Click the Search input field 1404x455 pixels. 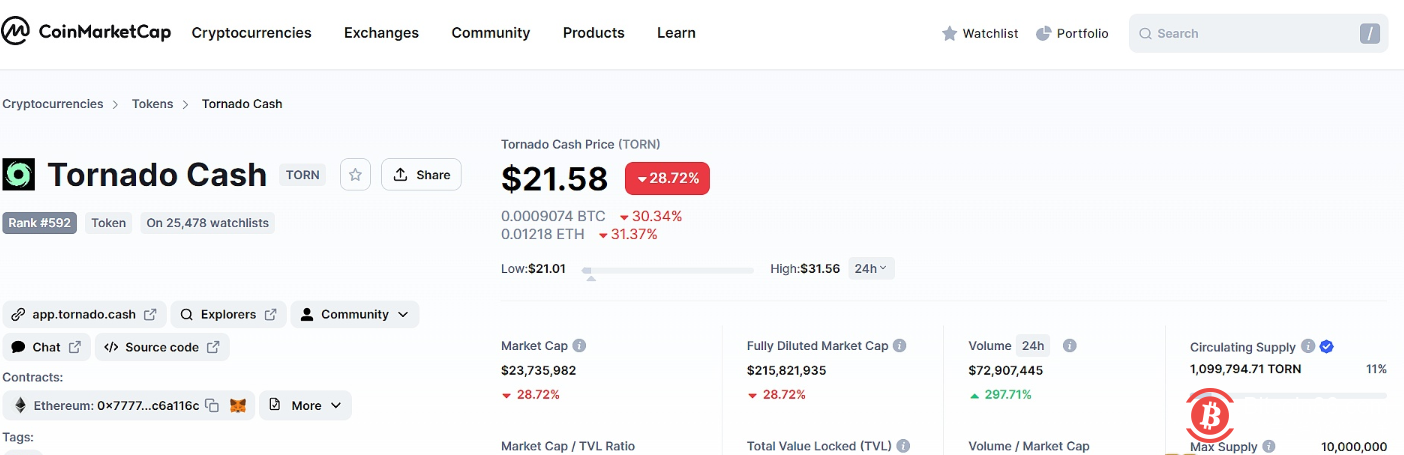click(1250, 33)
